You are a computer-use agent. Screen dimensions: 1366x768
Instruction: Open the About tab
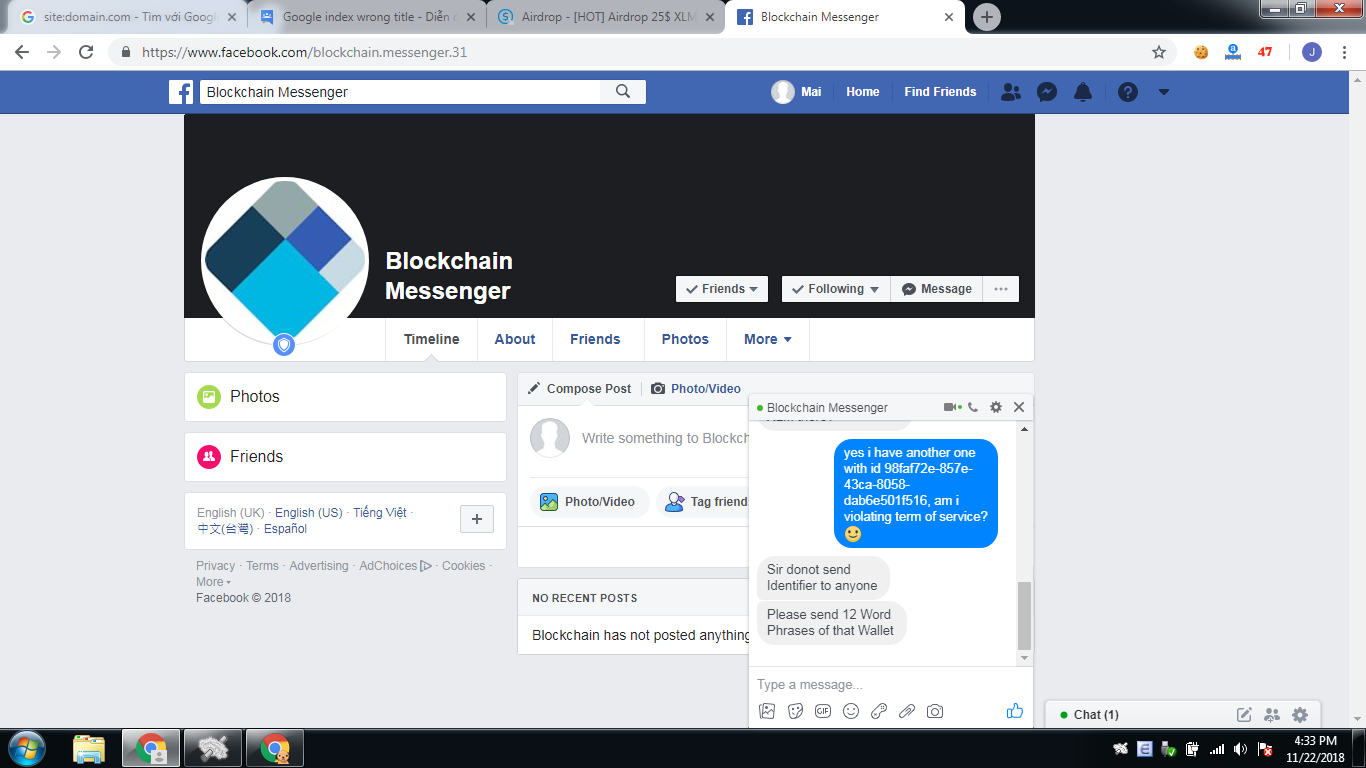click(515, 339)
